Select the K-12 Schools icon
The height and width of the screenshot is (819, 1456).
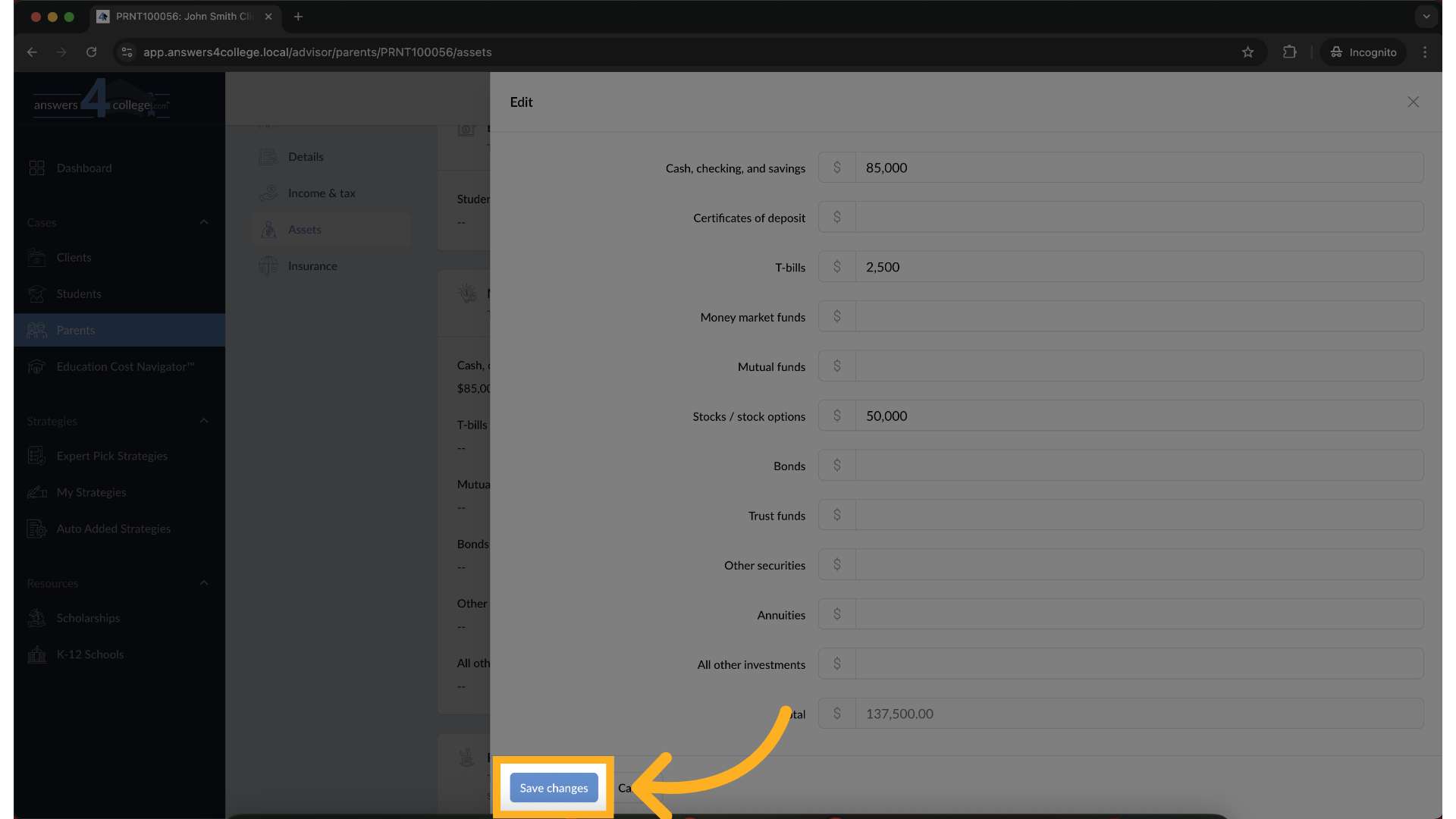point(36,654)
